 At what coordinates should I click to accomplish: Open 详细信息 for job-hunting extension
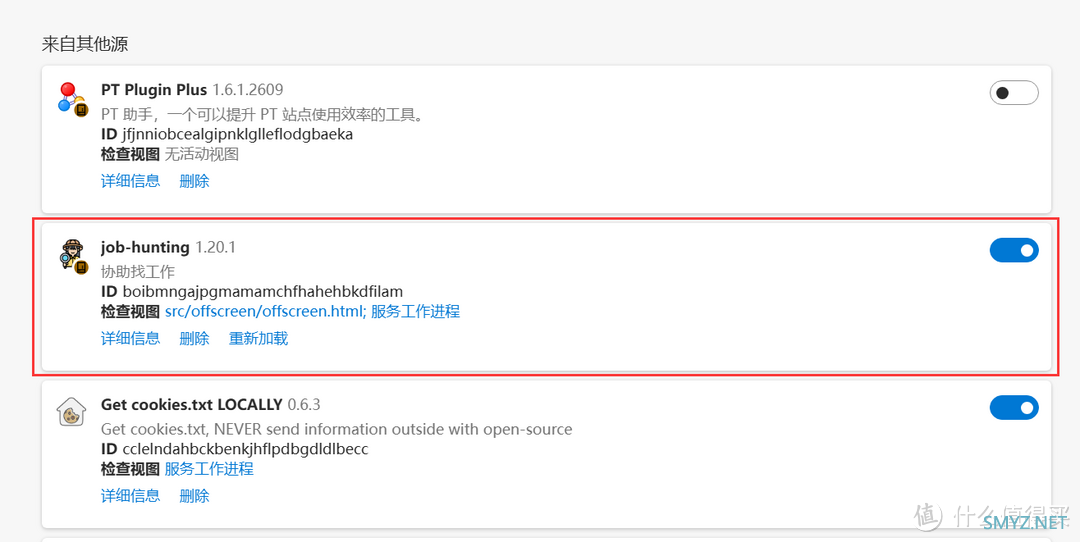130,338
